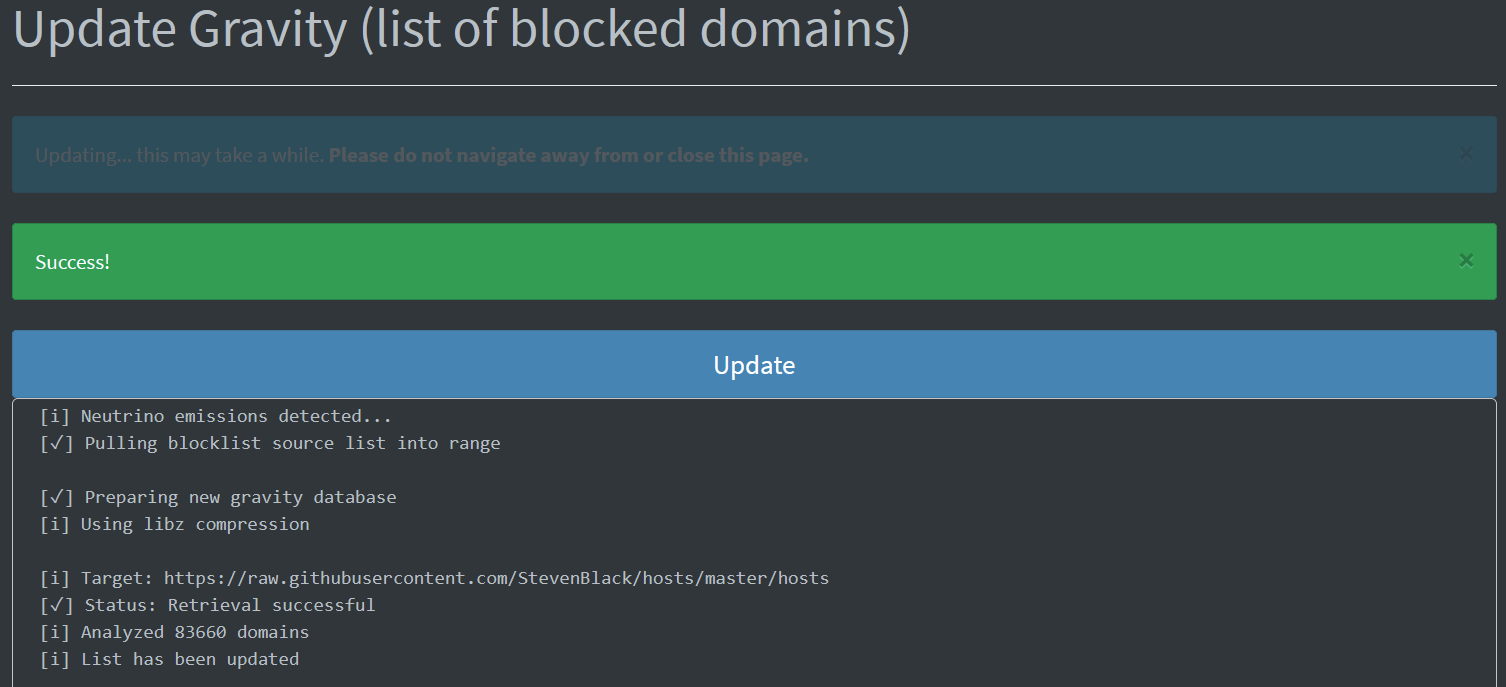Image resolution: width=1506 pixels, height=687 pixels.
Task: Click the 'Success!' message text
Action: point(72,262)
